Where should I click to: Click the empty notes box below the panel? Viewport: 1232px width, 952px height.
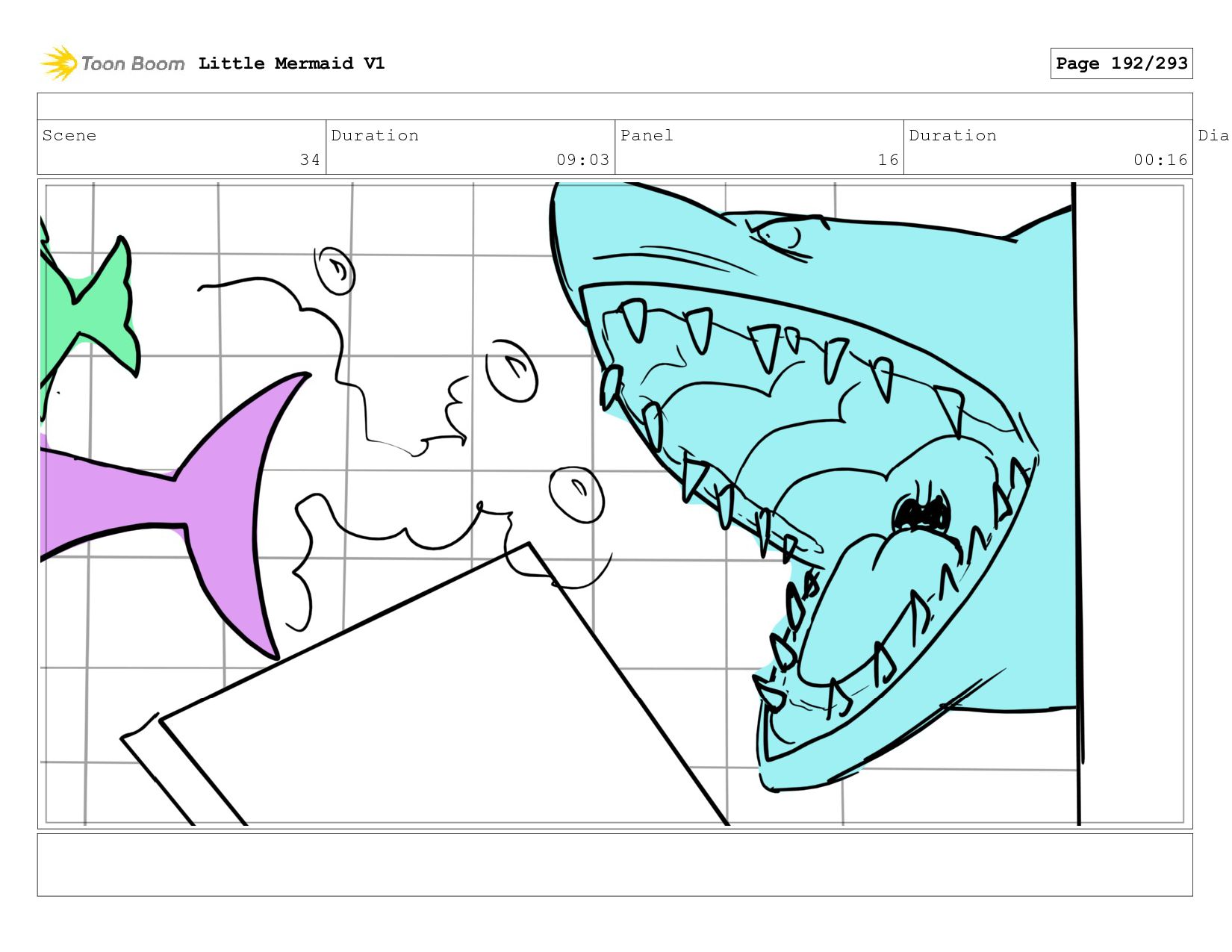pyautogui.click(x=615, y=865)
